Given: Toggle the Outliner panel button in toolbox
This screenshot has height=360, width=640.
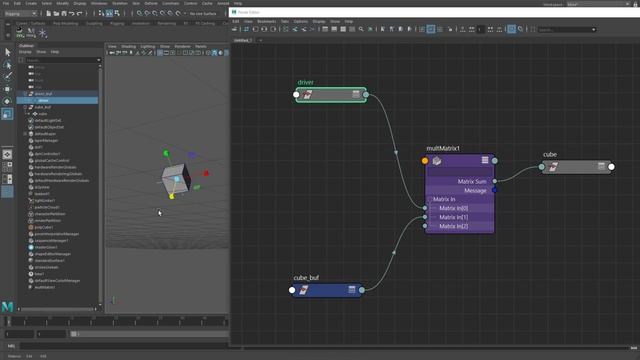Looking at the screenshot, I should (x=7, y=192).
